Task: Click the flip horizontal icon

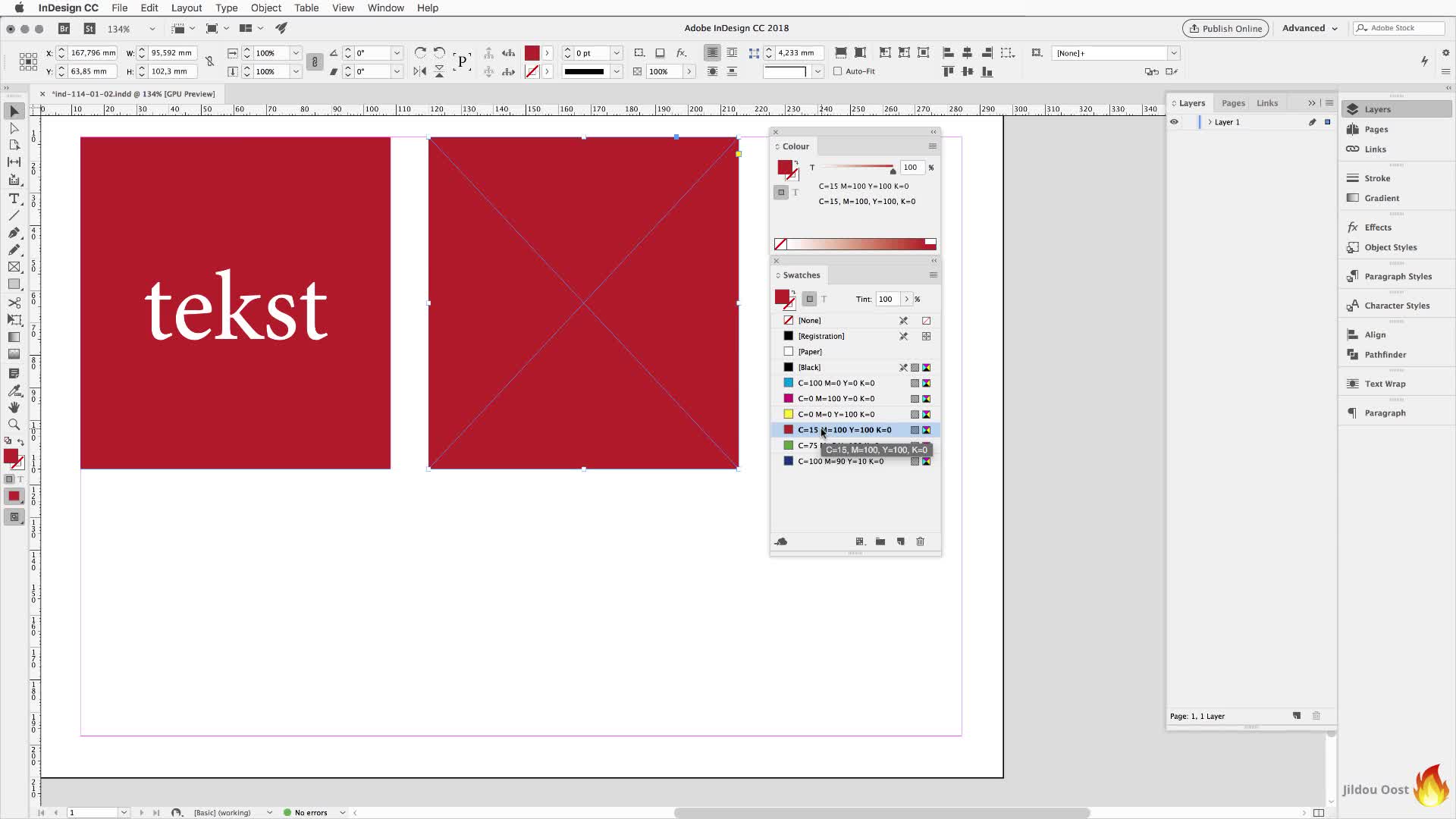Action: (x=419, y=71)
